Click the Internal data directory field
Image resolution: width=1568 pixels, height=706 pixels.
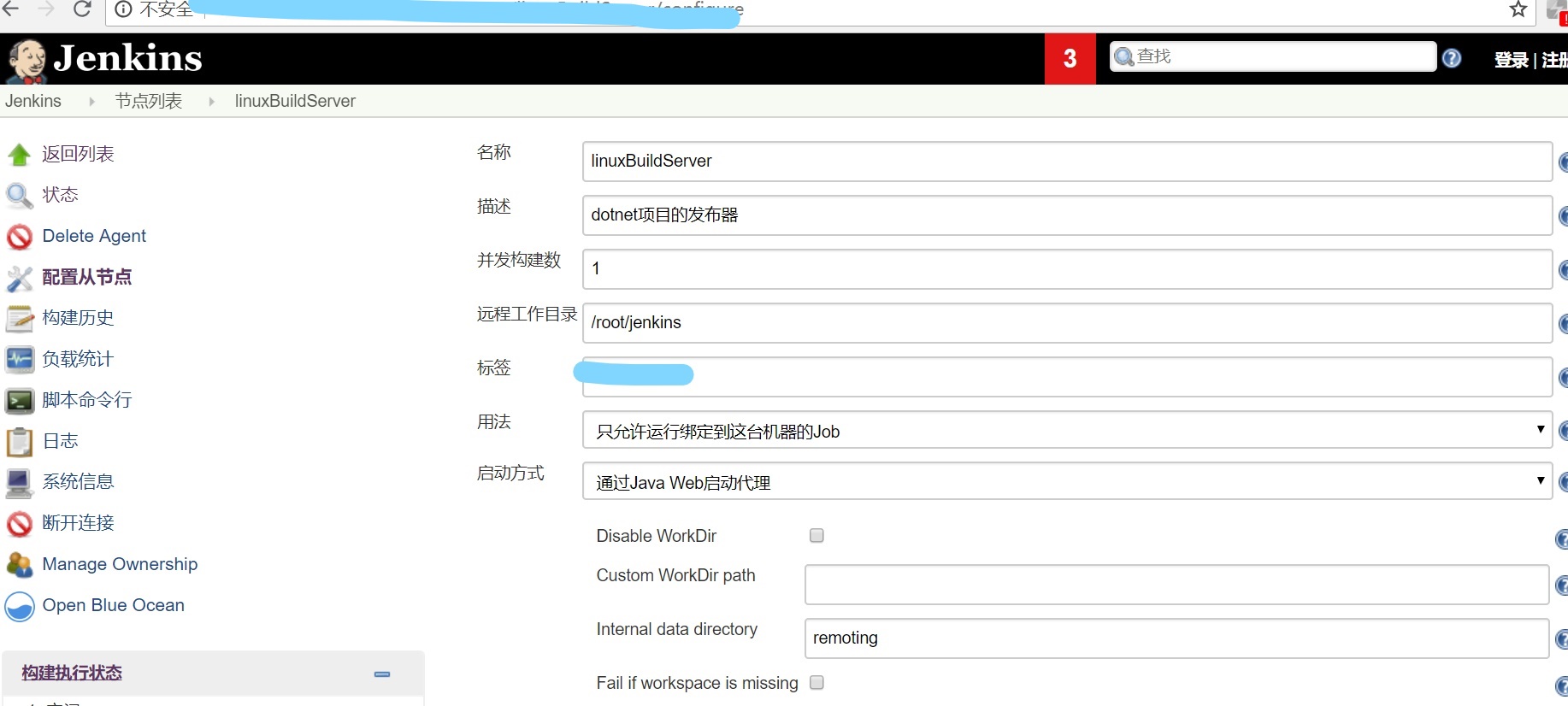coord(1176,638)
